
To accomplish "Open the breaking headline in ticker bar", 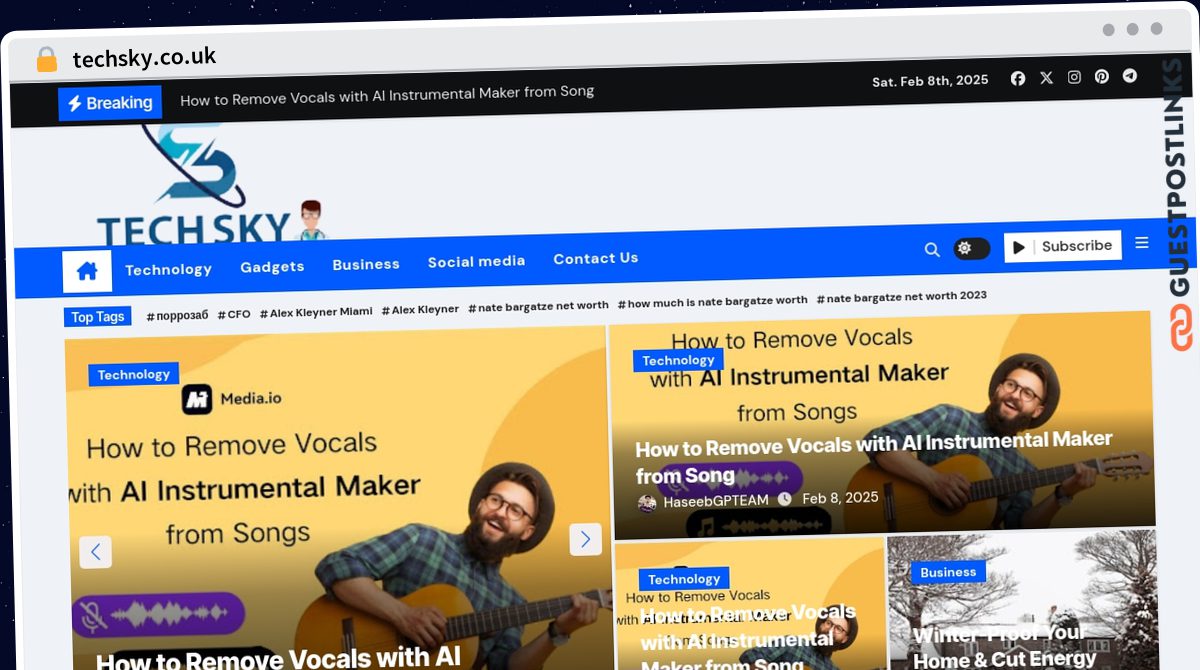I will click(x=387, y=95).
